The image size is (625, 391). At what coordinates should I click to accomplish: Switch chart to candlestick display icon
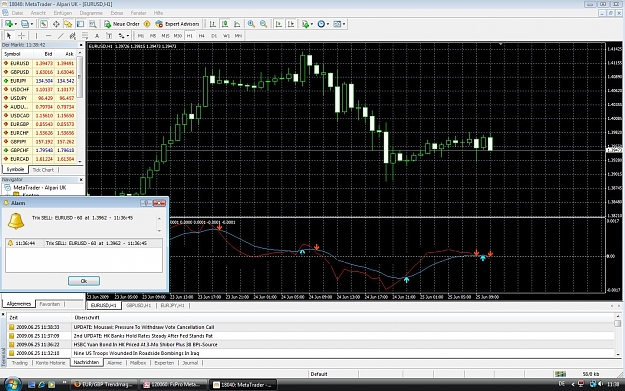click(225, 24)
